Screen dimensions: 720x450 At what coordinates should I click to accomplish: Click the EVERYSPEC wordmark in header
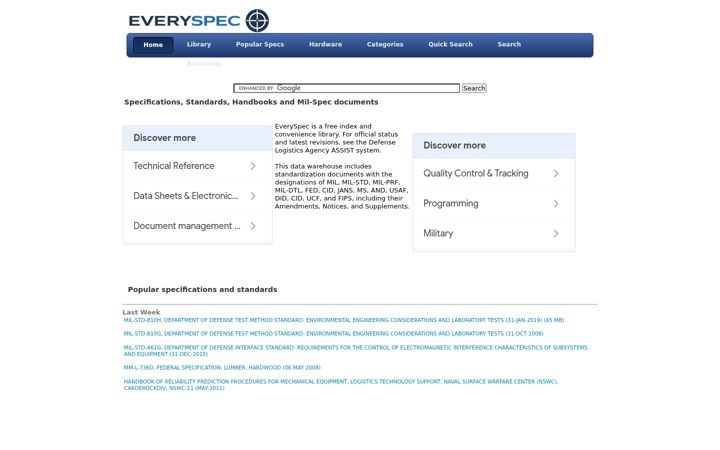[x=184, y=21]
